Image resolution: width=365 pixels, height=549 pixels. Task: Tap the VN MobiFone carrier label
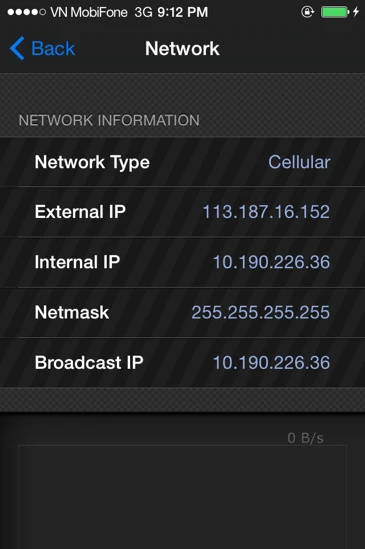click(x=89, y=13)
